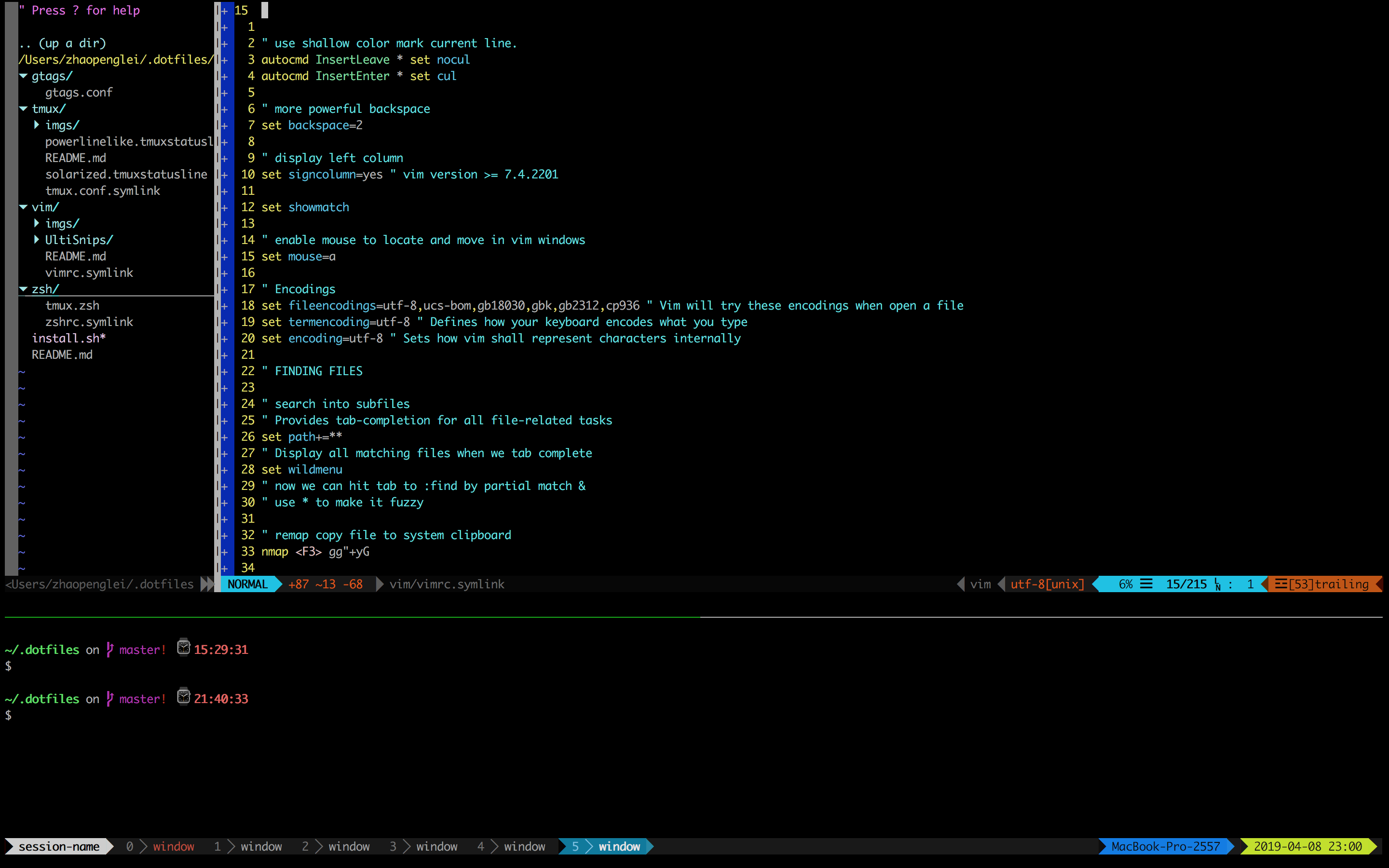Click vim/vimrc.symlink filename in statusline
The image size is (1389, 868).
pyautogui.click(x=447, y=584)
